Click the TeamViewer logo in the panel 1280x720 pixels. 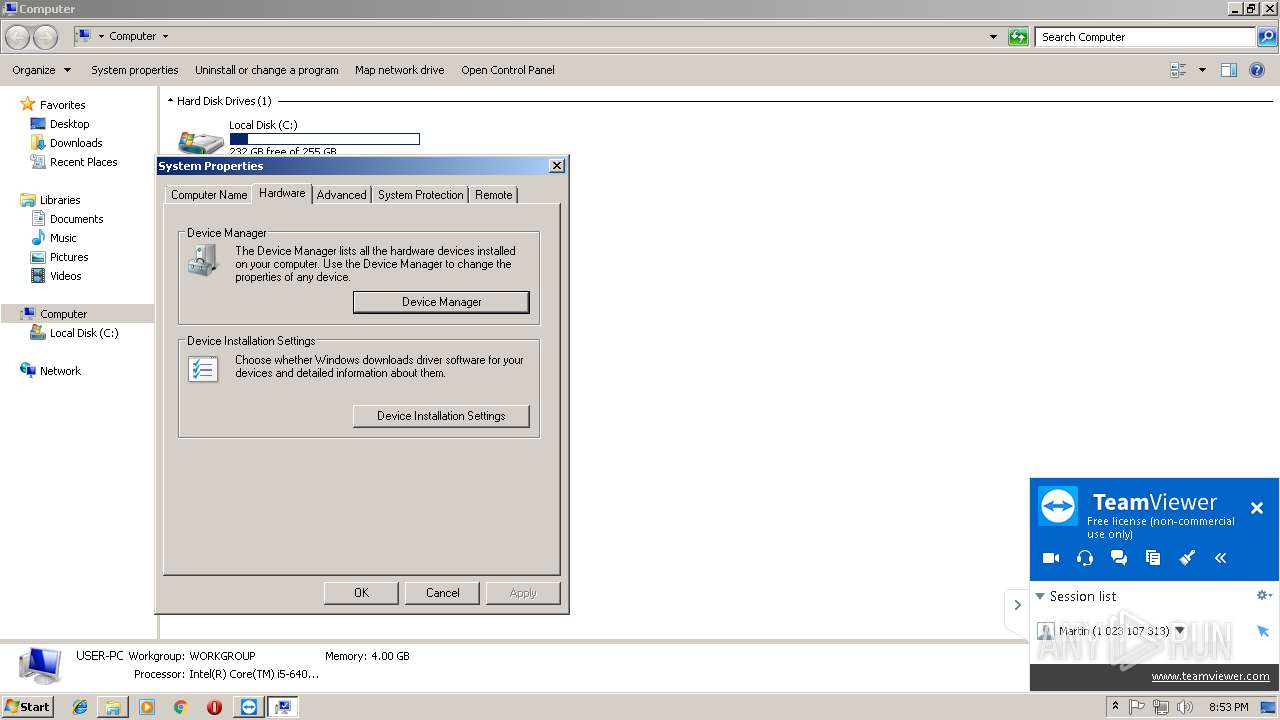point(1058,506)
